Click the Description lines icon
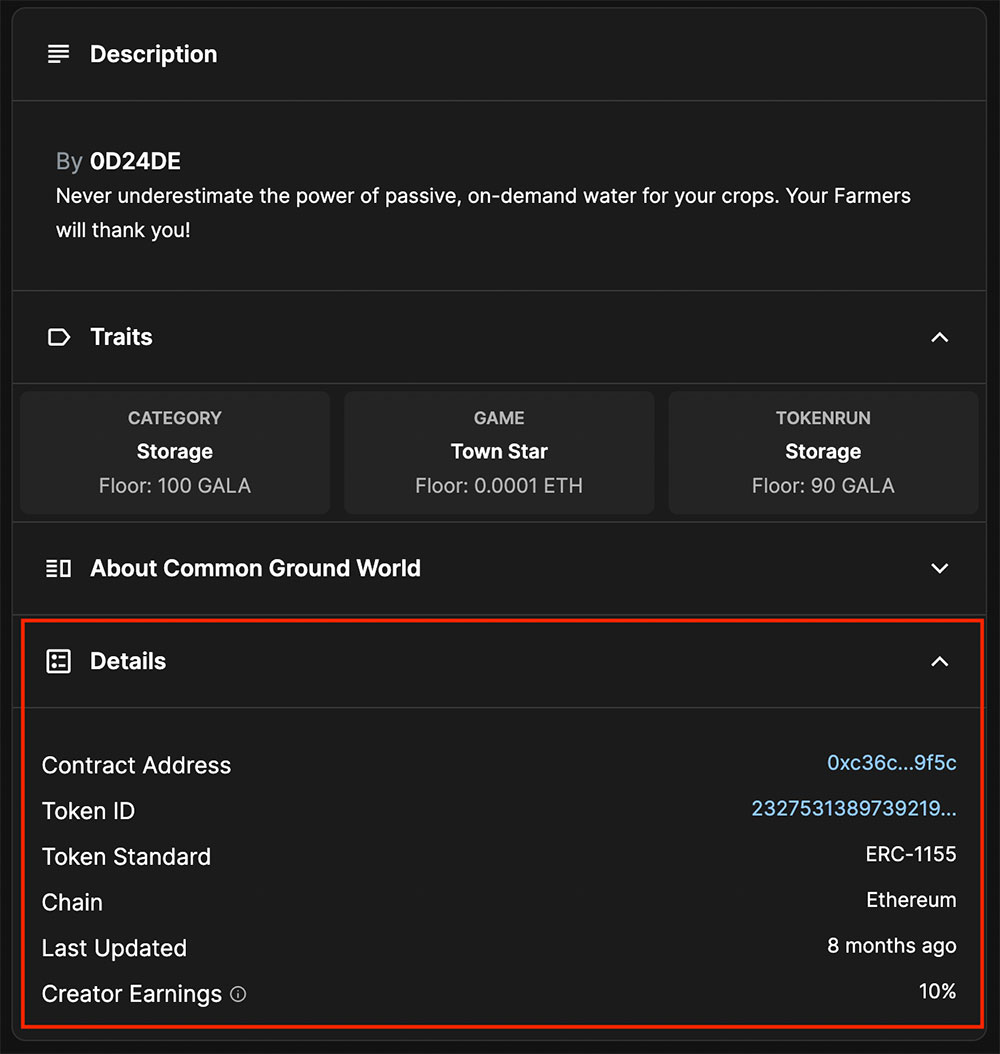 pos(58,54)
